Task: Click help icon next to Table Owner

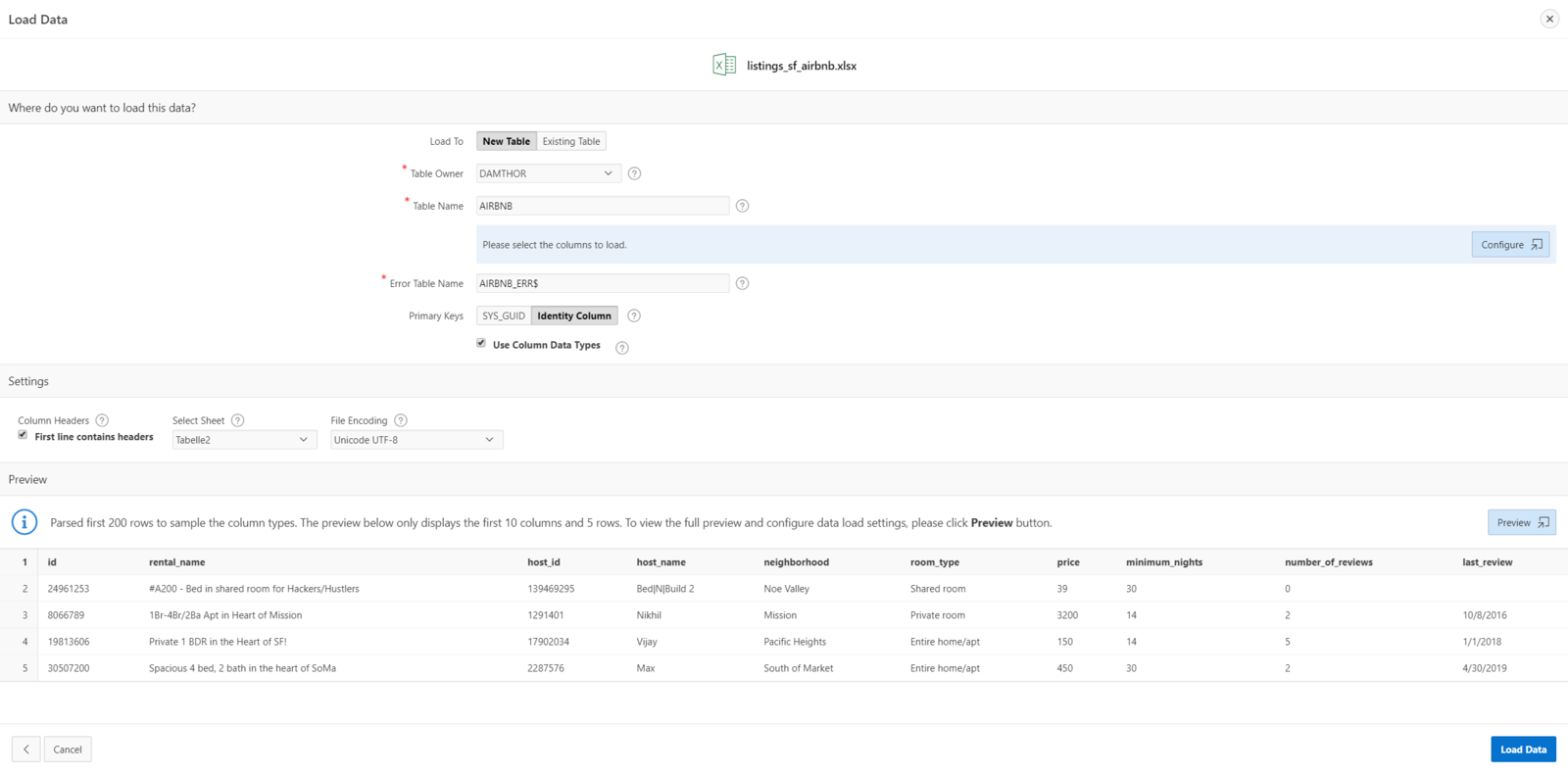Action: tap(634, 173)
